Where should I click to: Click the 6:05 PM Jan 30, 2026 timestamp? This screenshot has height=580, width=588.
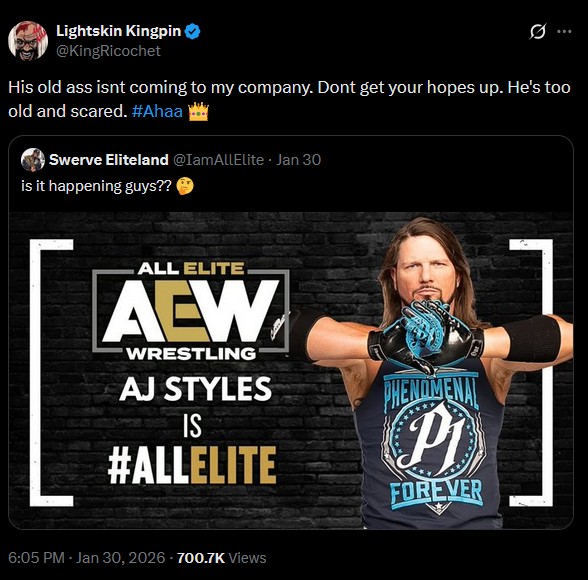(87, 558)
